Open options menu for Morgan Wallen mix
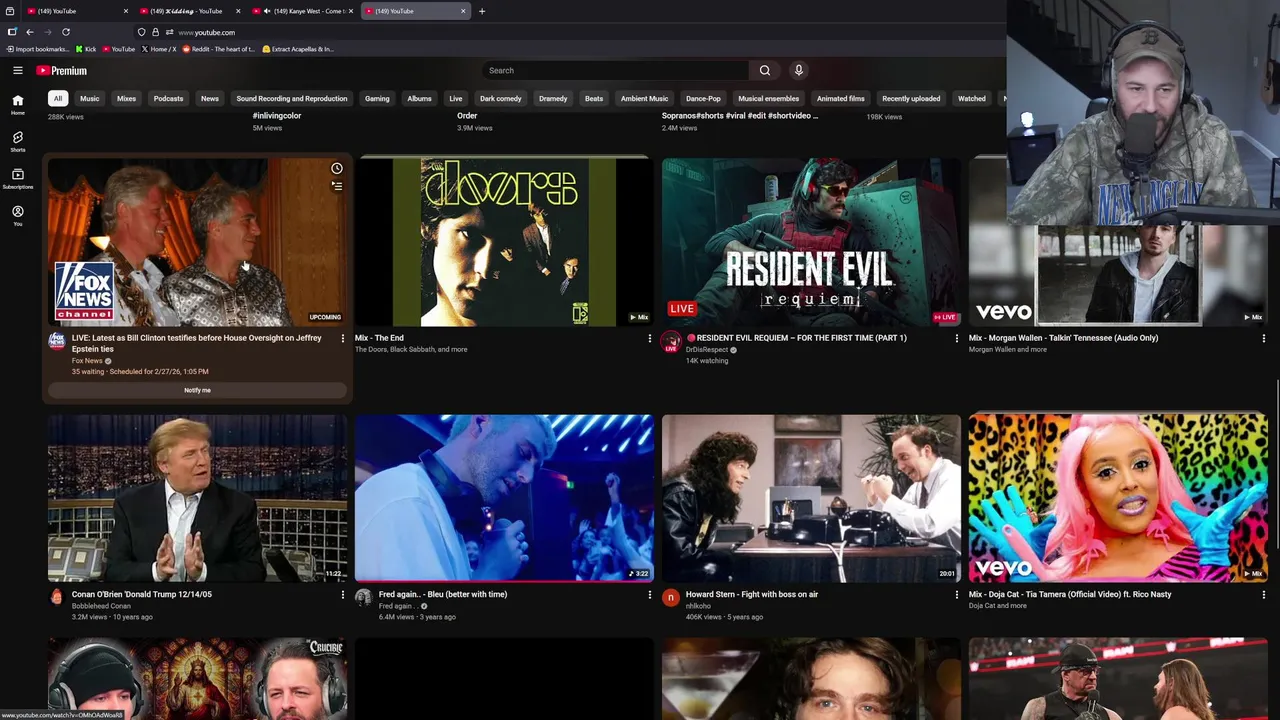The image size is (1280, 720). (1264, 338)
